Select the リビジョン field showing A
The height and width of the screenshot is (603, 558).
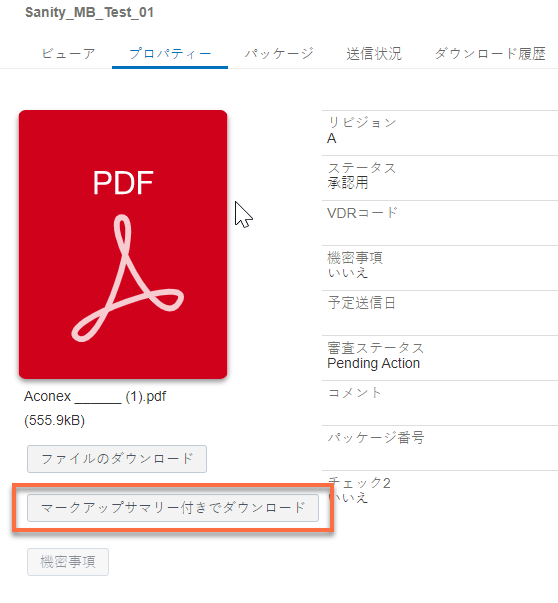point(440,133)
